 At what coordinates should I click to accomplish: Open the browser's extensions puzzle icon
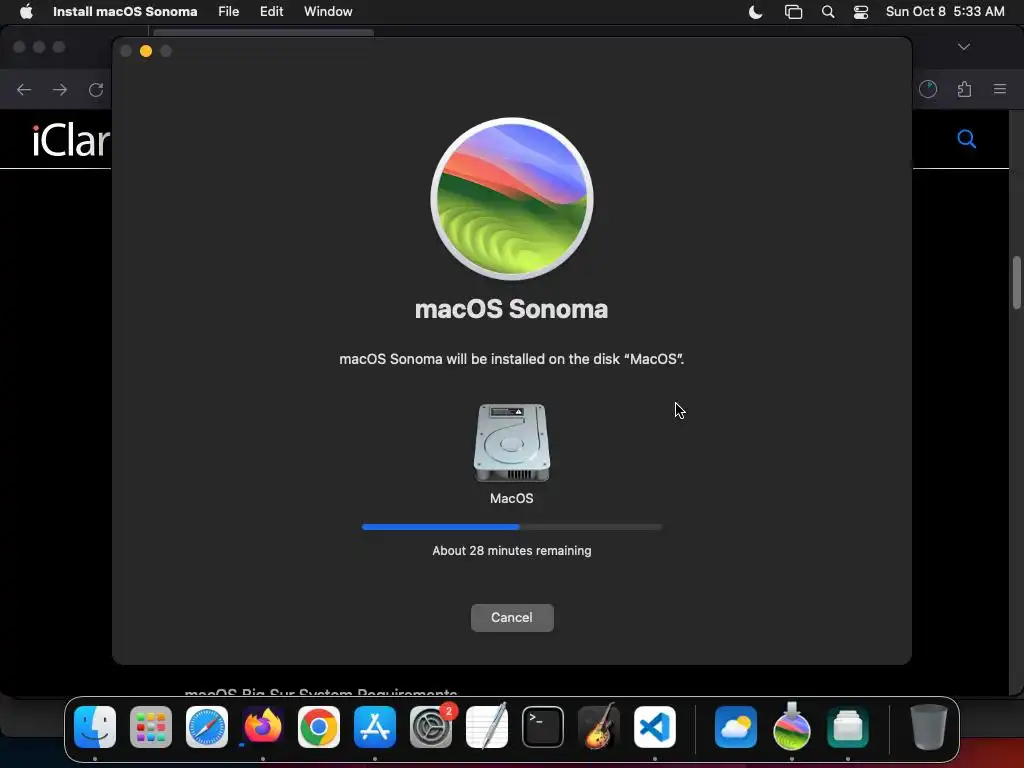965,89
